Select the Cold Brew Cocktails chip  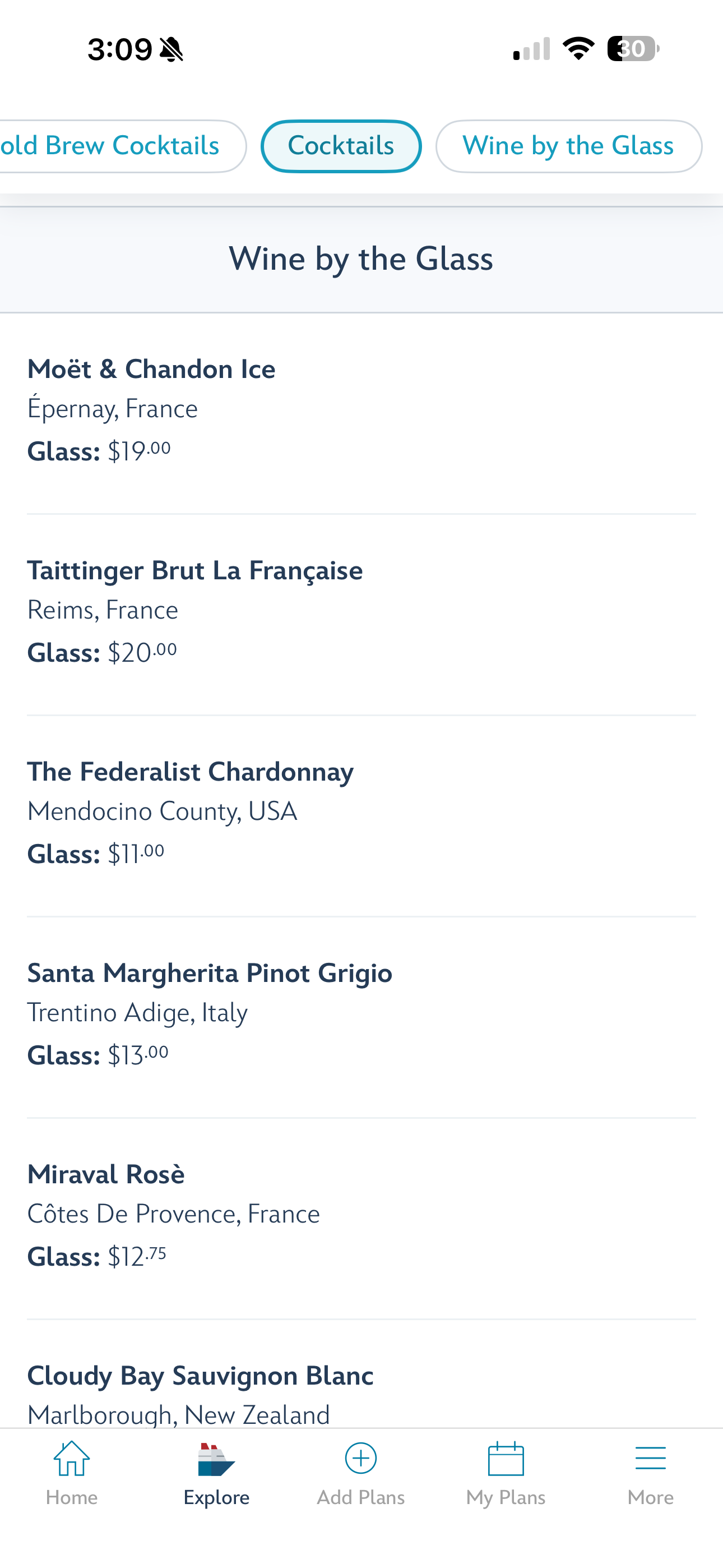[115, 146]
